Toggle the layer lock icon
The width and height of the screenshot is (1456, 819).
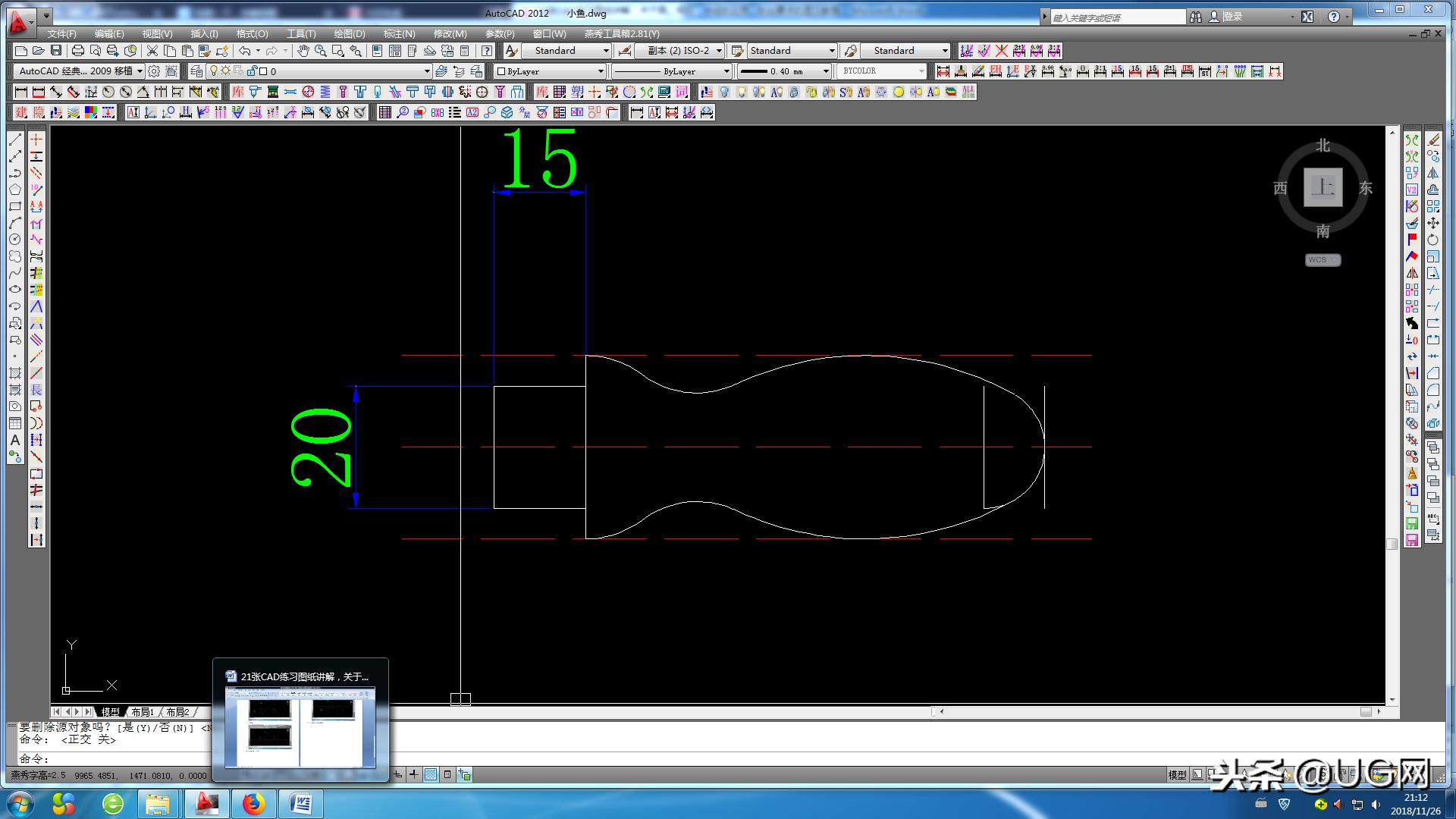[x=251, y=71]
